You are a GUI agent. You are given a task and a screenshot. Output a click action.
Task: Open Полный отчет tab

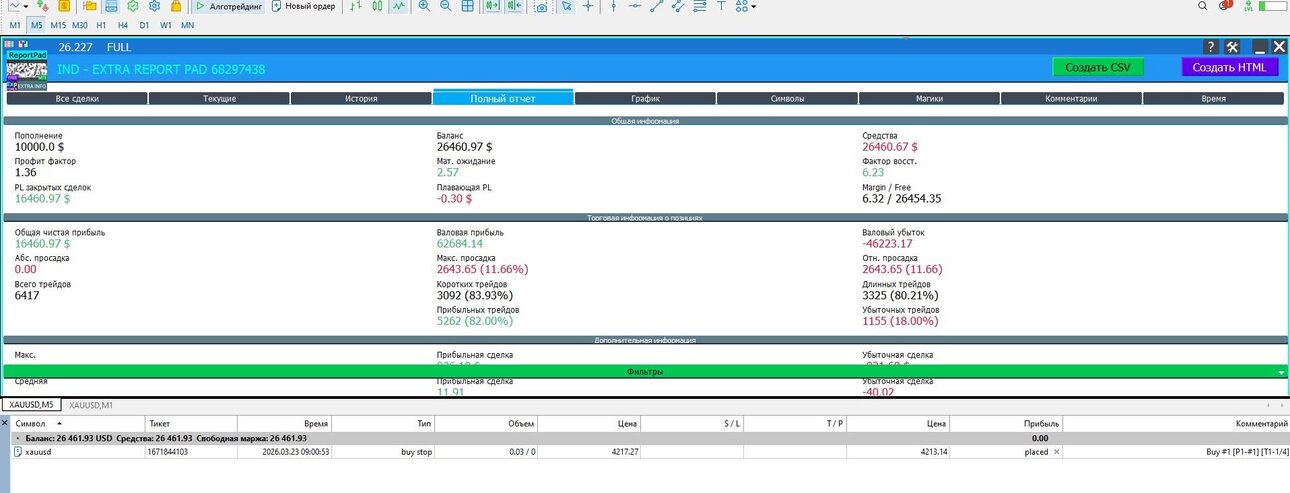[503, 98]
